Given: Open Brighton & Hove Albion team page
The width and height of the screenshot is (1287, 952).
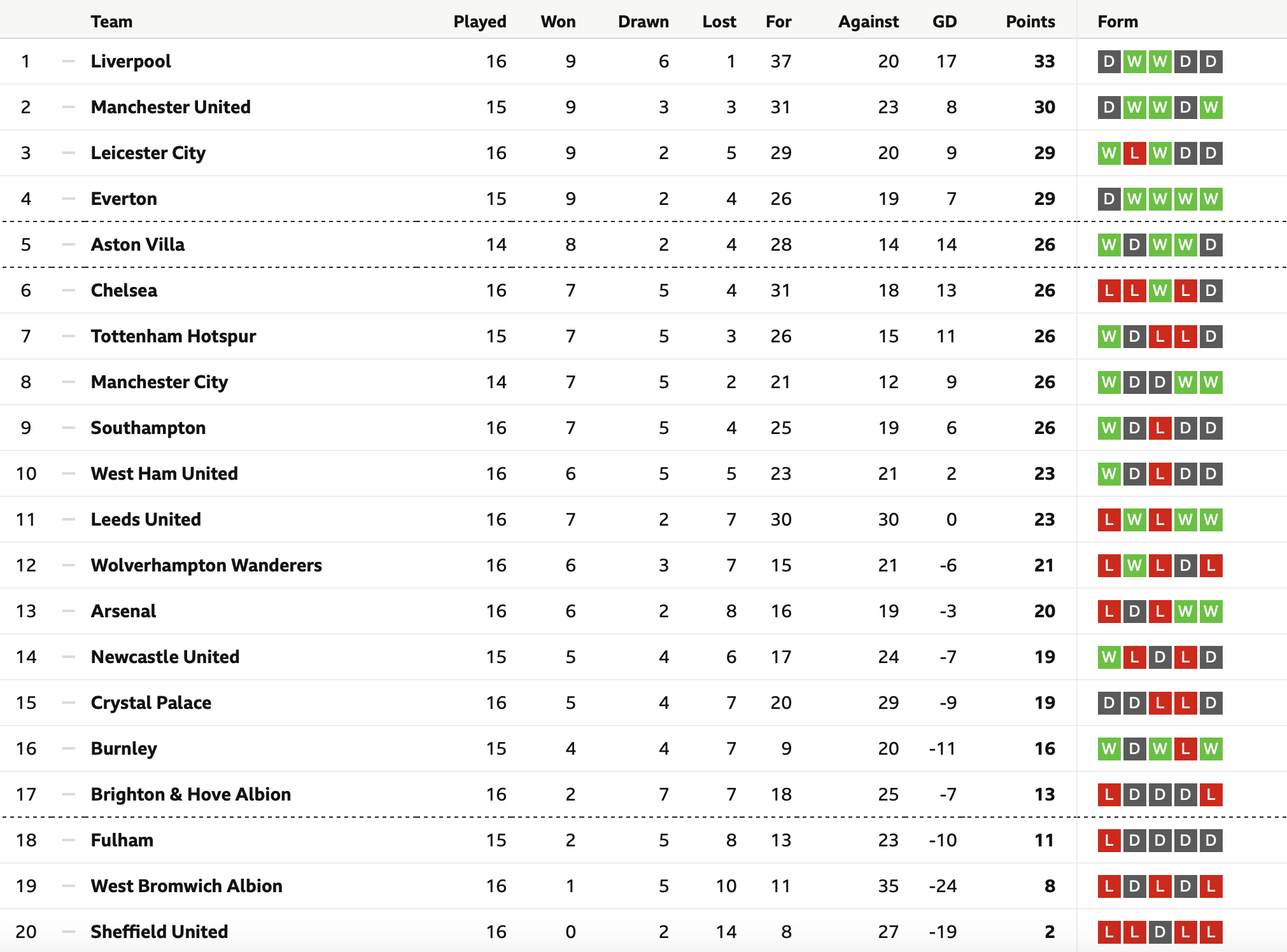Looking at the screenshot, I should coord(191,794).
